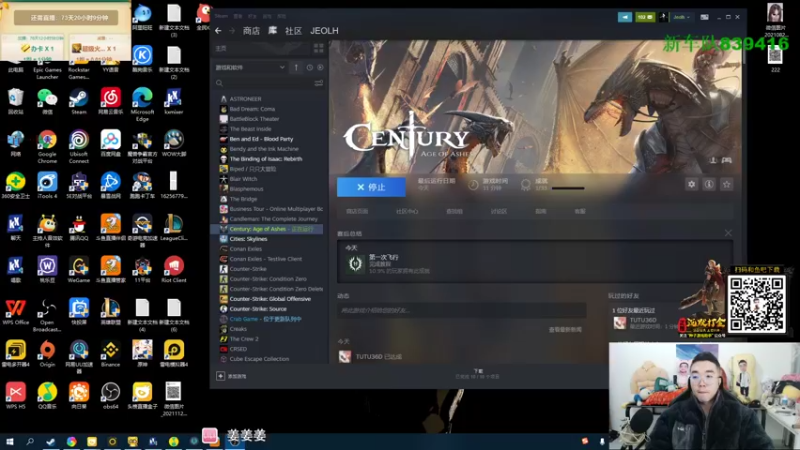Expand the Jeolh account dropdown
Viewport: 800px width, 450px height.
point(682,17)
